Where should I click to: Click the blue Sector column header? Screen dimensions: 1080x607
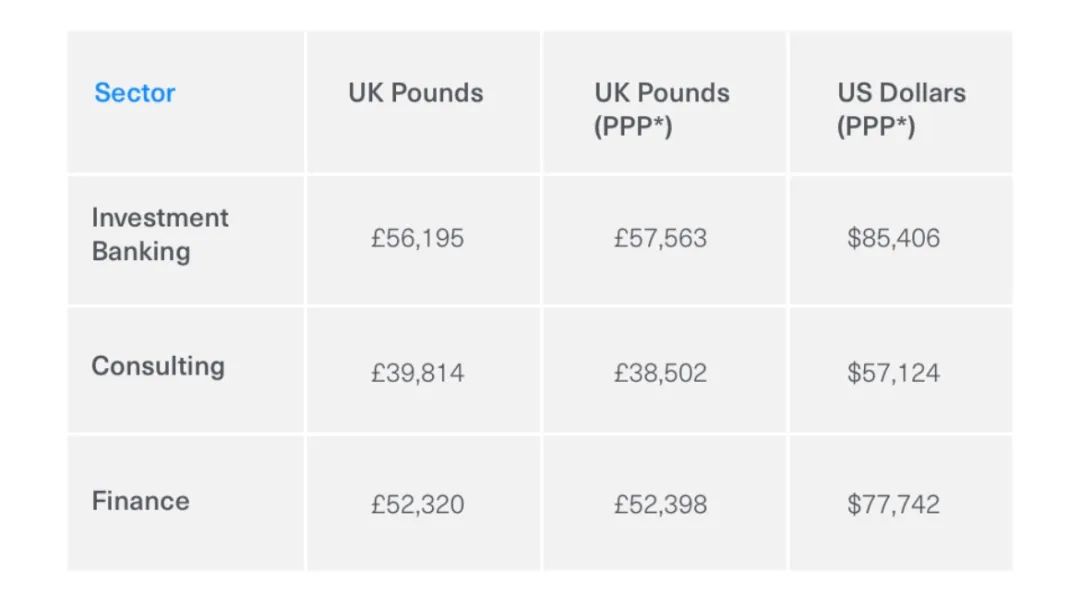pos(134,93)
